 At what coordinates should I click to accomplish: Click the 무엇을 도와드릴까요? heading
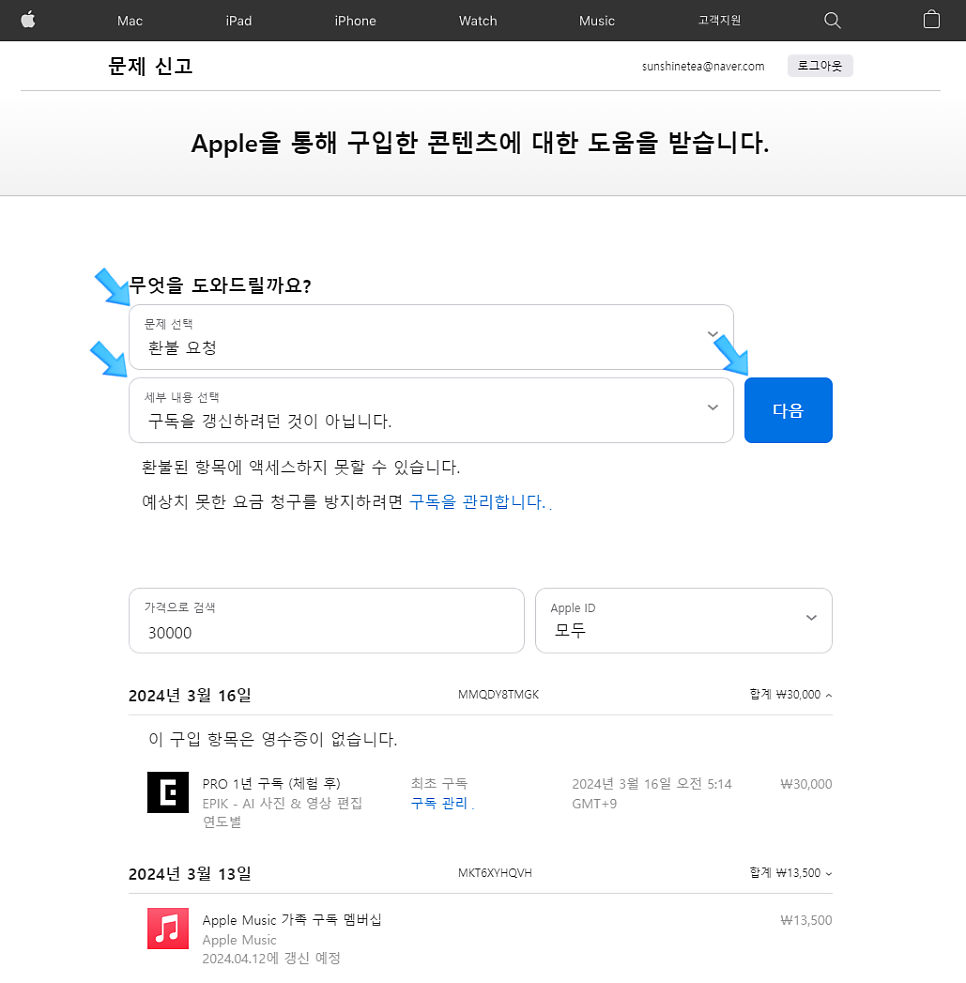[220, 285]
